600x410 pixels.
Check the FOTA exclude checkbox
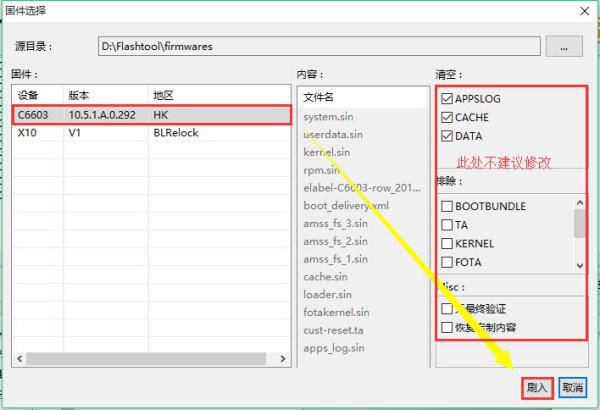click(x=446, y=263)
